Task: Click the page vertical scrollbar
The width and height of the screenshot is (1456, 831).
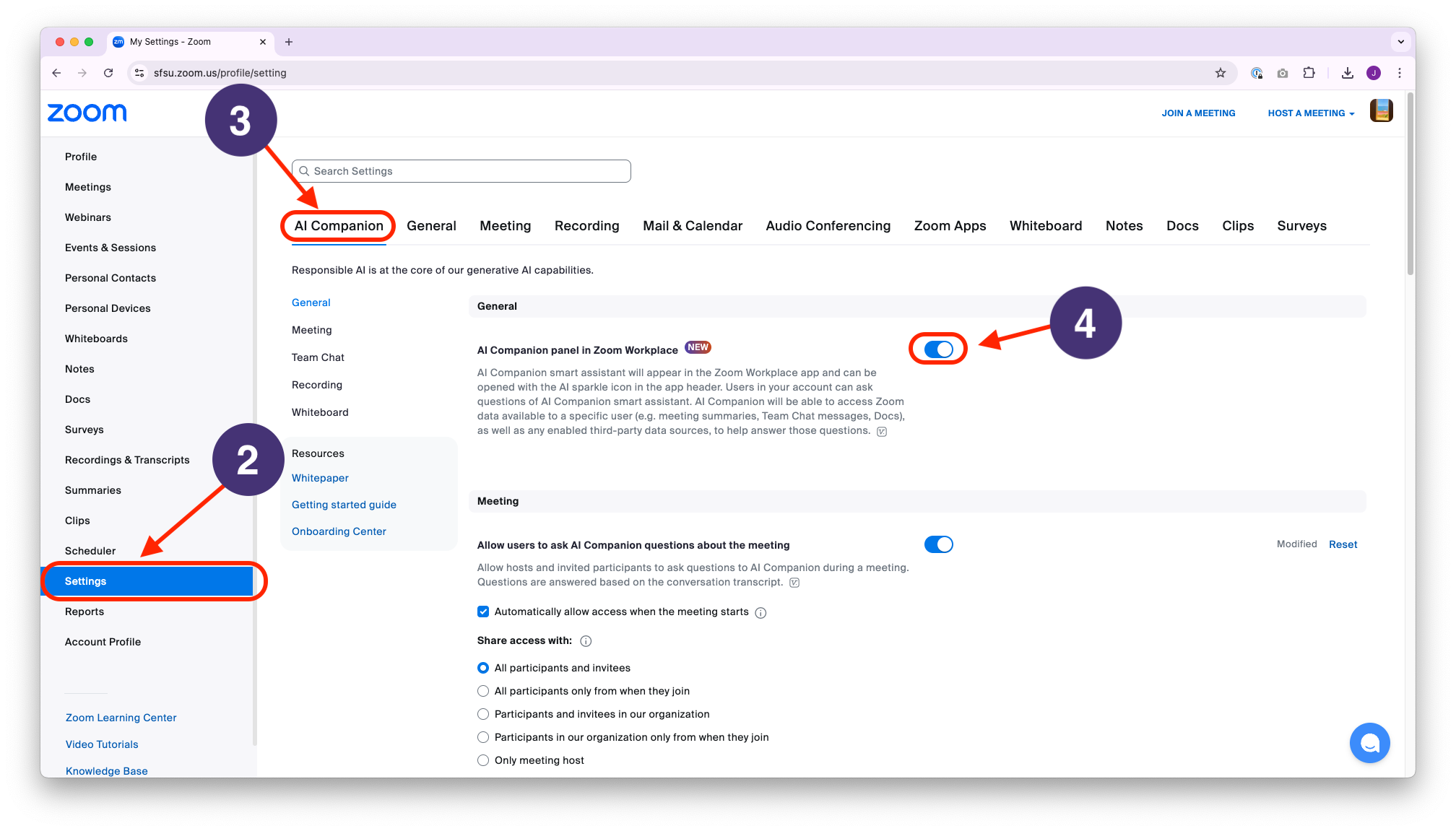Action: point(1410,184)
